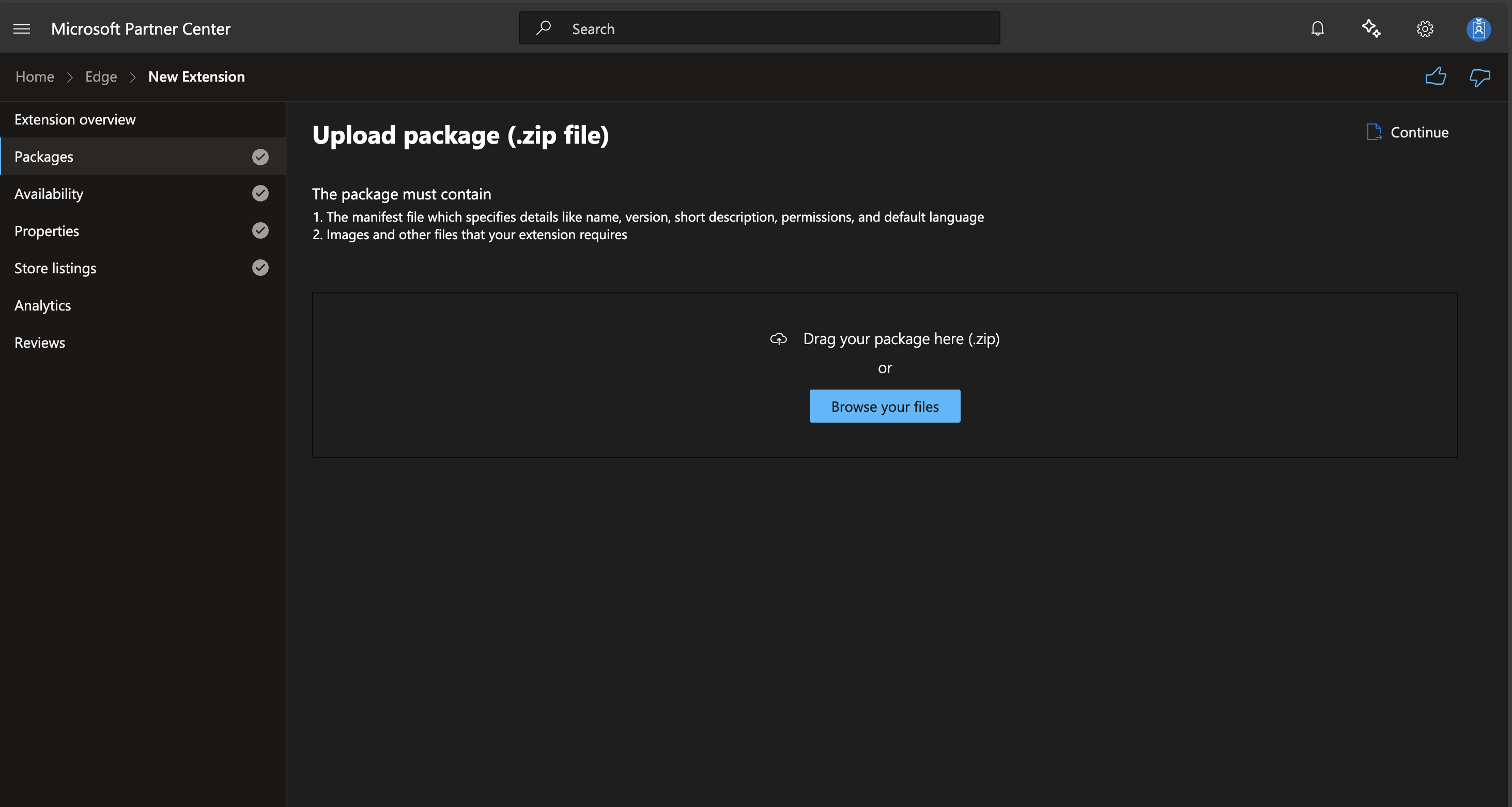
Task: Navigate to Edge in breadcrumb
Action: [x=100, y=76]
